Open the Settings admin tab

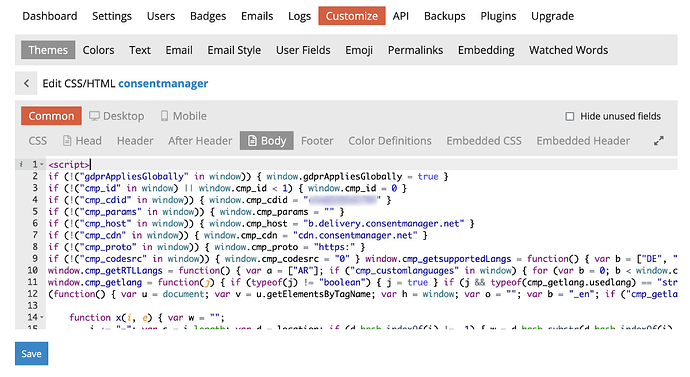coord(112,16)
